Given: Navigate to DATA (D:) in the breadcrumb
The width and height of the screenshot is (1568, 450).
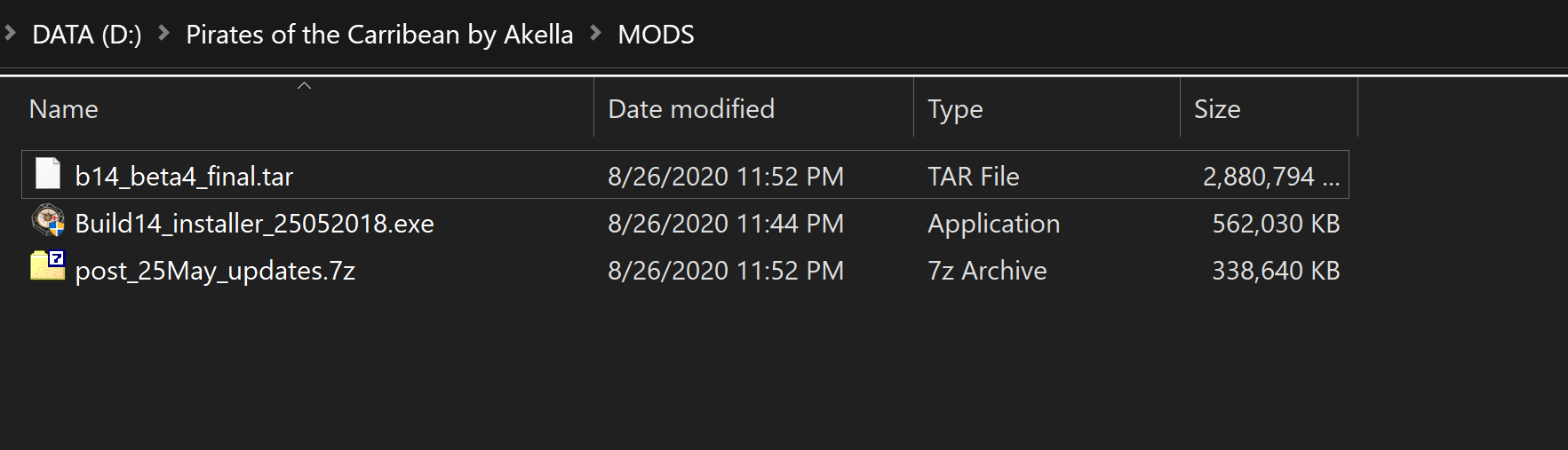Looking at the screenshot, I should (87, 35).
